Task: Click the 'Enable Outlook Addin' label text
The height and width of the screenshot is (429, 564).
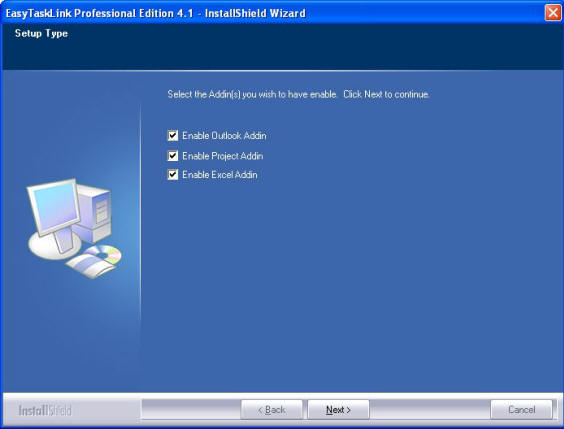Action: point(224,136)
